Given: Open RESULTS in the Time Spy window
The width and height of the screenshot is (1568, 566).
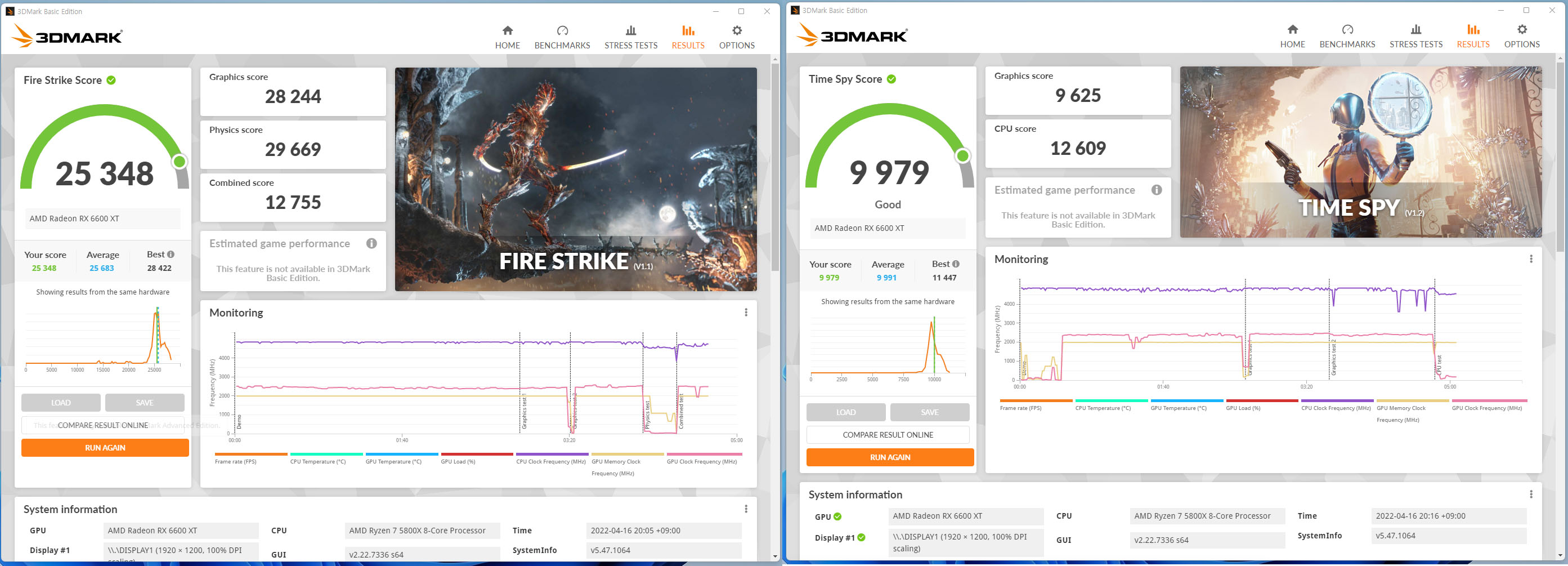Looking at the screenshot, I should click(1473, 36).
